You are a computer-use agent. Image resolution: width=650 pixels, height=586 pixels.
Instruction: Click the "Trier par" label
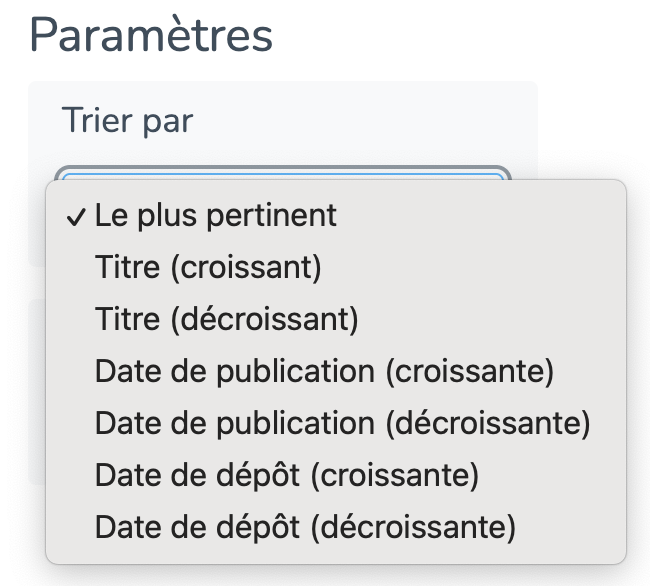coord(127,121)
